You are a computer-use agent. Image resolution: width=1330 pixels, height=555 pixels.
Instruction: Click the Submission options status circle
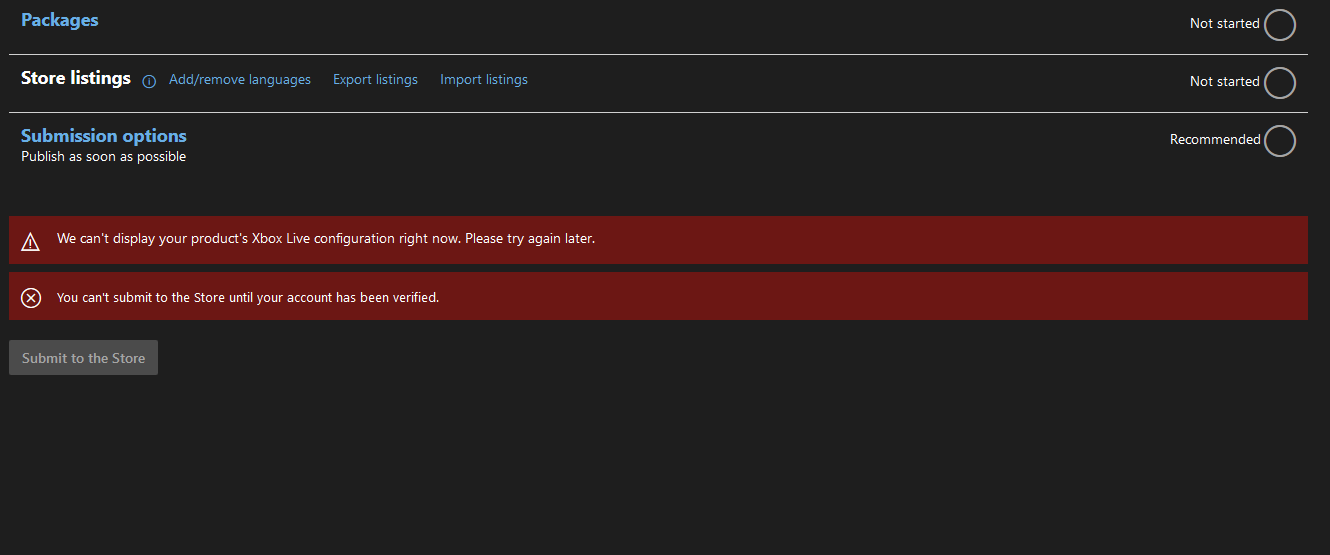1280,141
